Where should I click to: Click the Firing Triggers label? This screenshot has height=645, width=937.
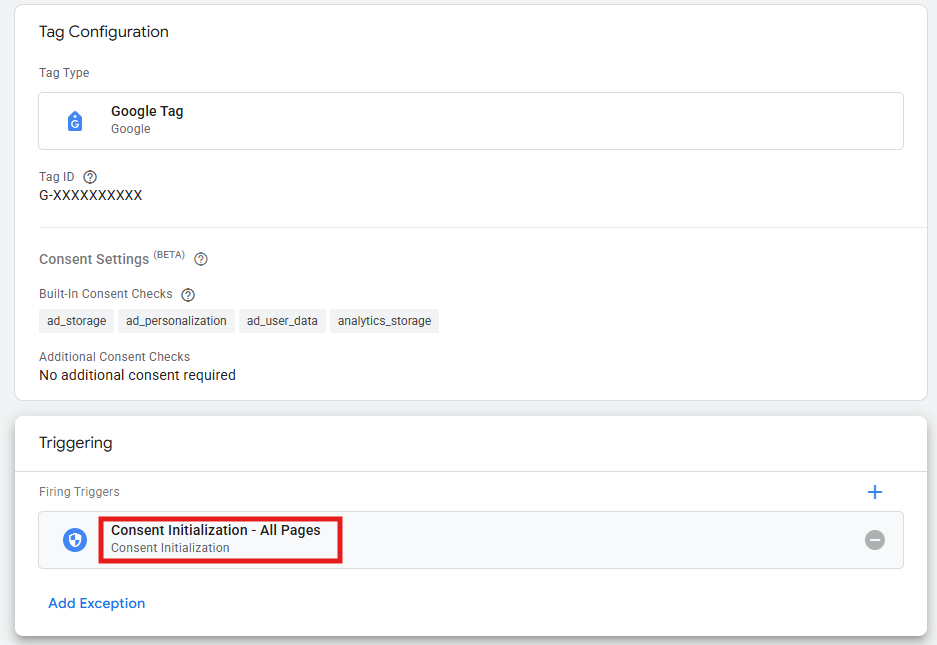79,492
